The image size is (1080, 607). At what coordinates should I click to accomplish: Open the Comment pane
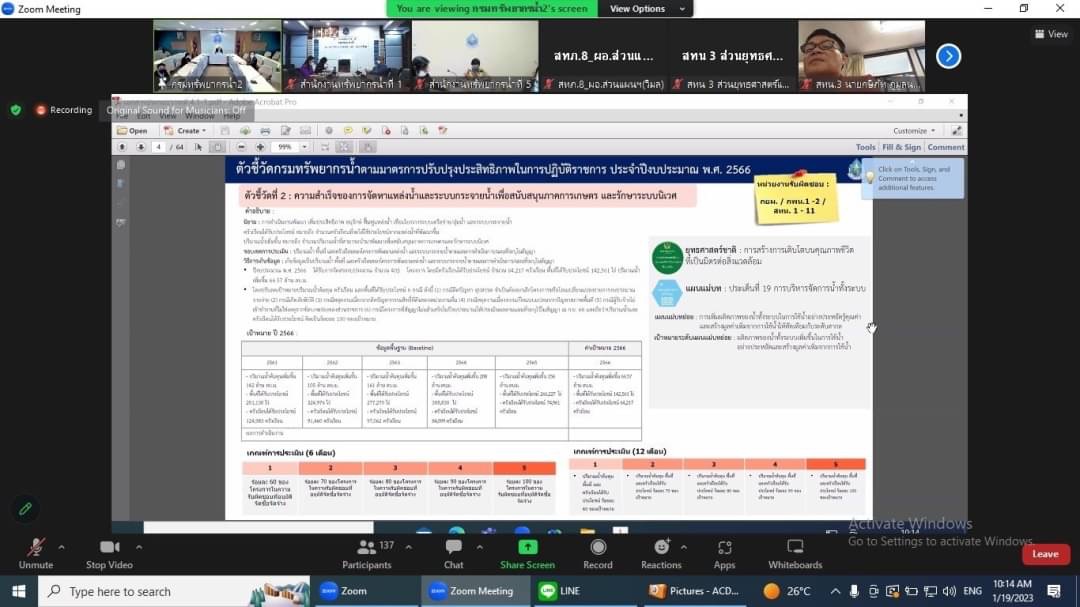[946, 147]
